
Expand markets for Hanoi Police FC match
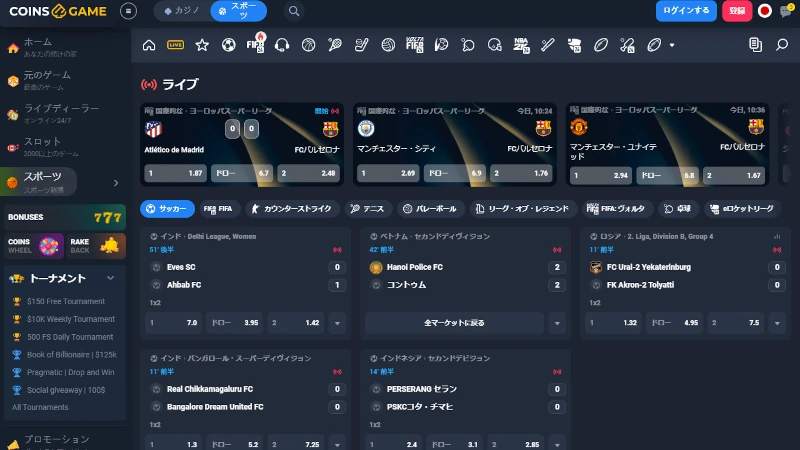point(557,323)
